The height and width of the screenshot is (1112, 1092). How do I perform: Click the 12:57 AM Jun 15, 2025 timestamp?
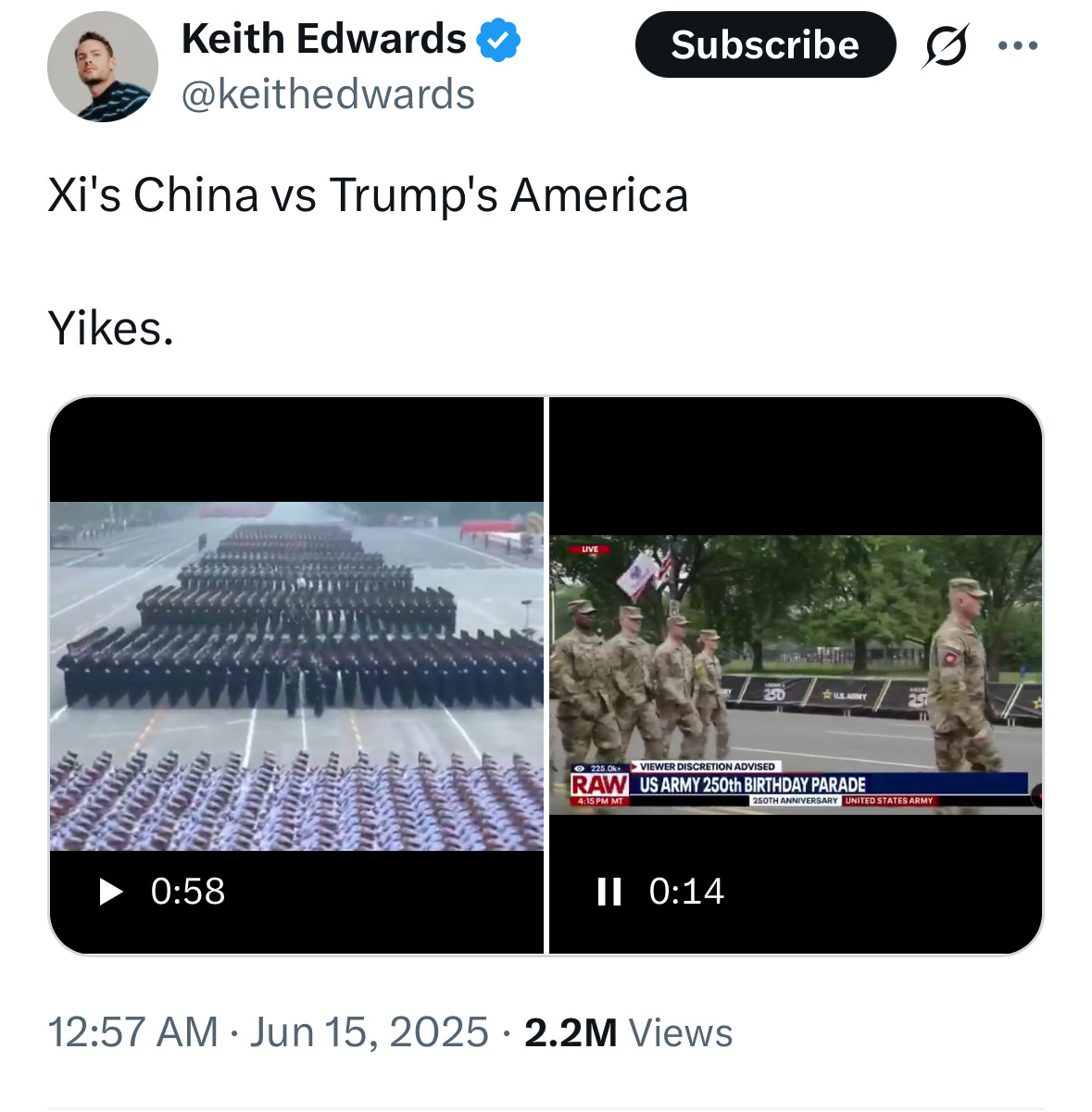268,1032
